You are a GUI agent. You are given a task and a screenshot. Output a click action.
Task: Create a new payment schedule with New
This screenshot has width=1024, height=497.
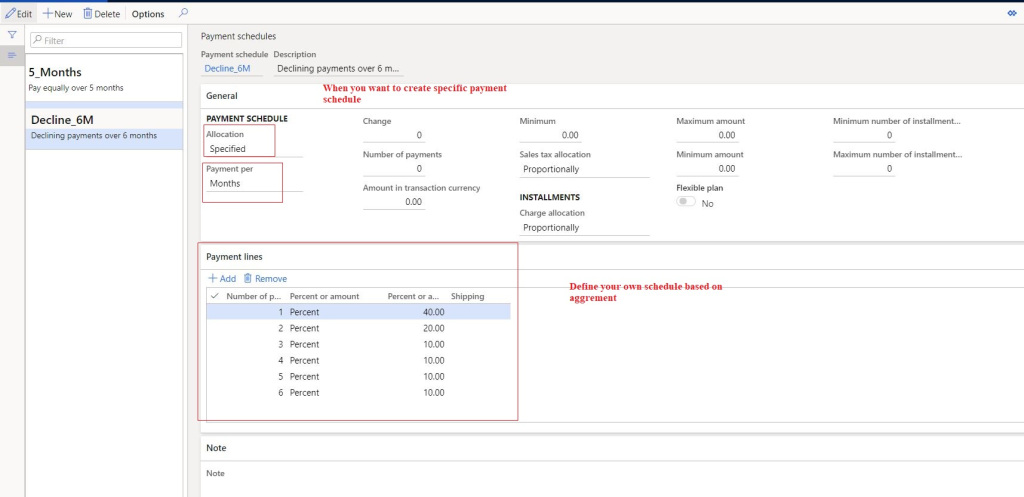(x=58, y=14)
